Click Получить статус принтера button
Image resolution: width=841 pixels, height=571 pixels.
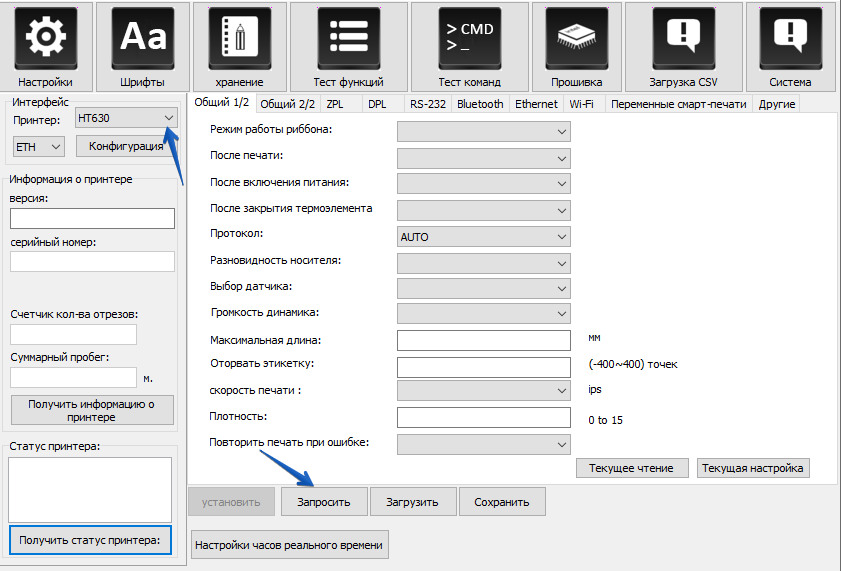pos(89,540)
